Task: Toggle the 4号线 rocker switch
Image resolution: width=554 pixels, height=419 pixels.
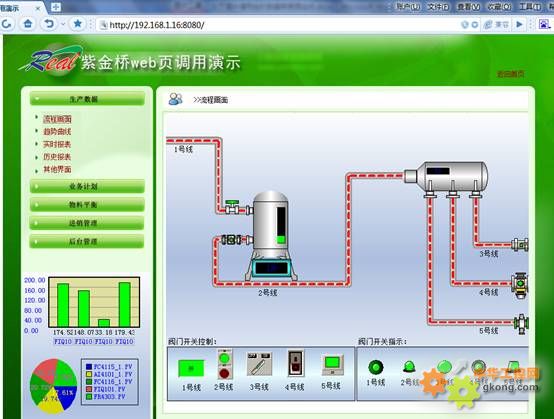Action: pyautogui.click(x=295, y=364)
